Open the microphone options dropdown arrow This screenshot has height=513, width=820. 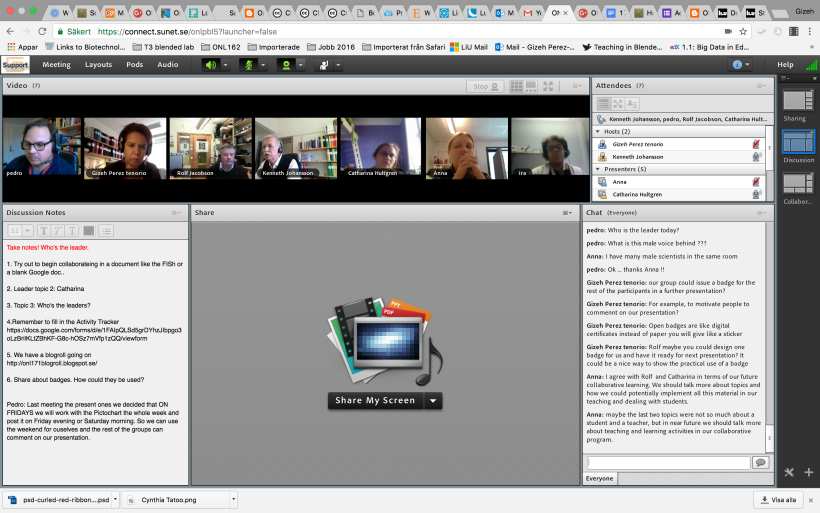click(263, 65)
